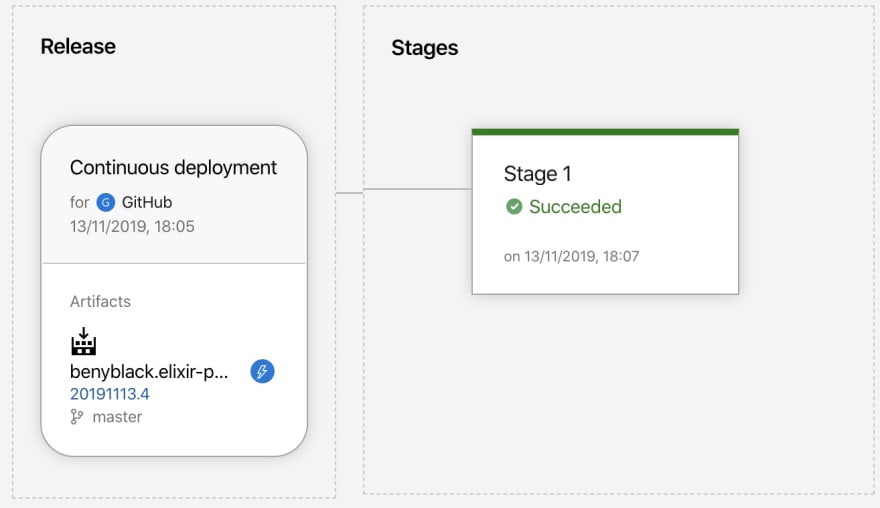Click the green bar atop Stage 1
Viewport: 880px width, 508px height.
[x=605, y=132]
